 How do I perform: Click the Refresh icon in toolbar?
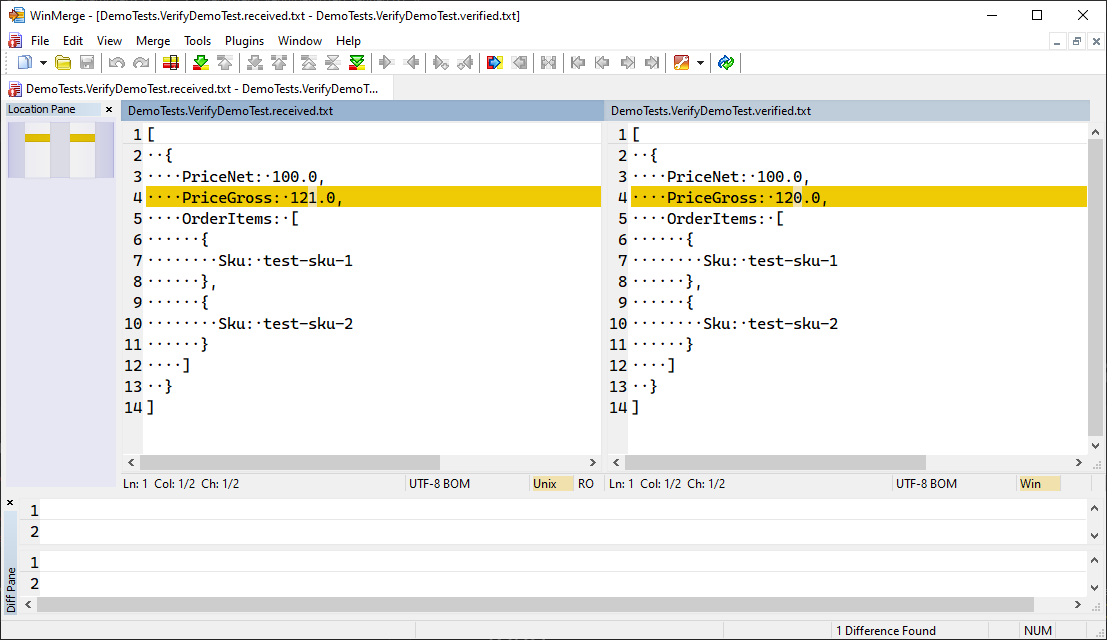click(726, 63)
